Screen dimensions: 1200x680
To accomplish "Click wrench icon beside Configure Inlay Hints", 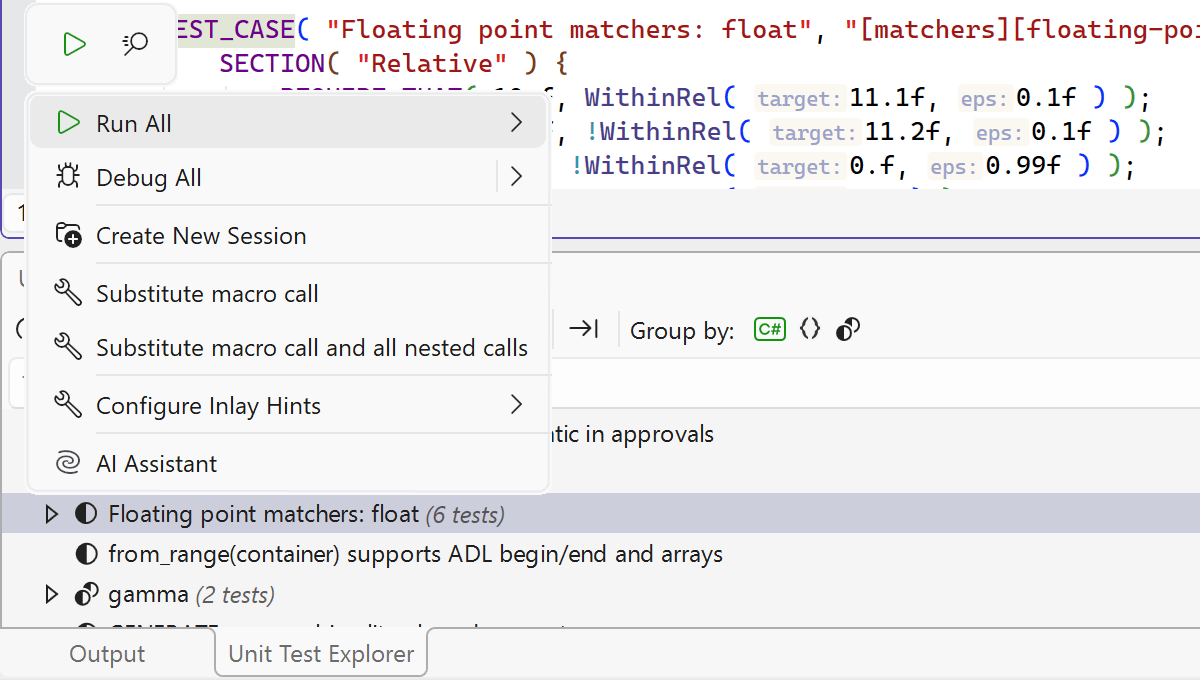I will [x=68, y=406].
